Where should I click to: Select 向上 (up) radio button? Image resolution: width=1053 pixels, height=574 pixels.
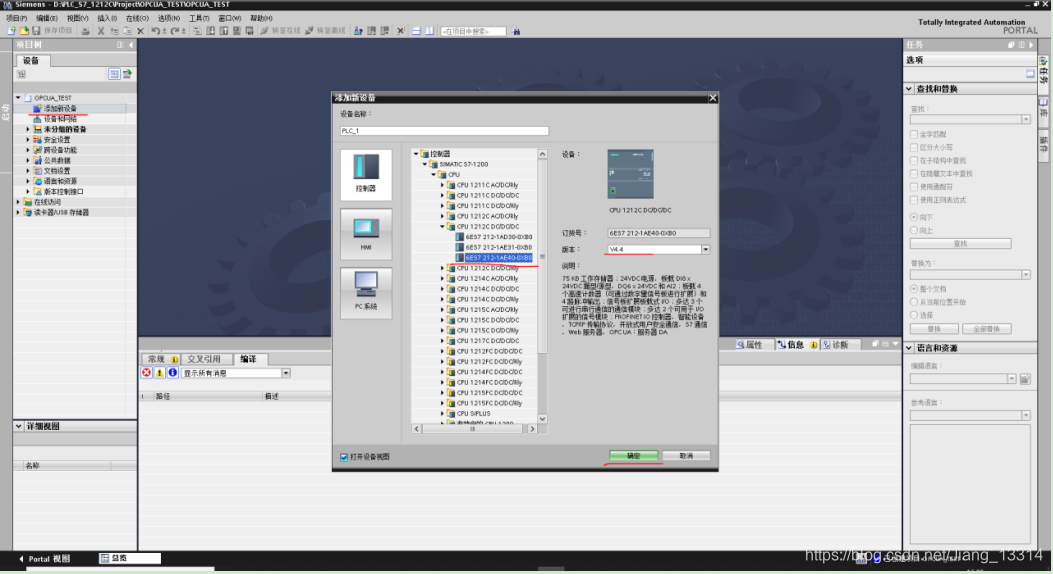click(914, 230)
